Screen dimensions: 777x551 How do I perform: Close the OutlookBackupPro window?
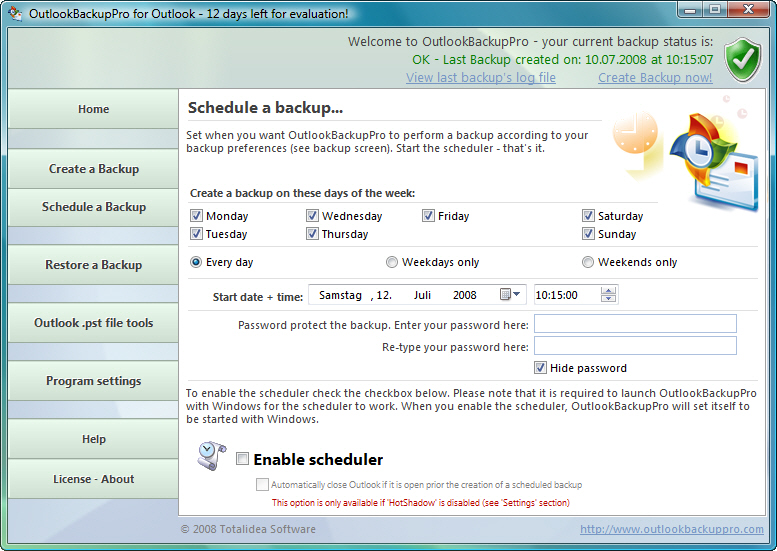(x=748, y=9)
